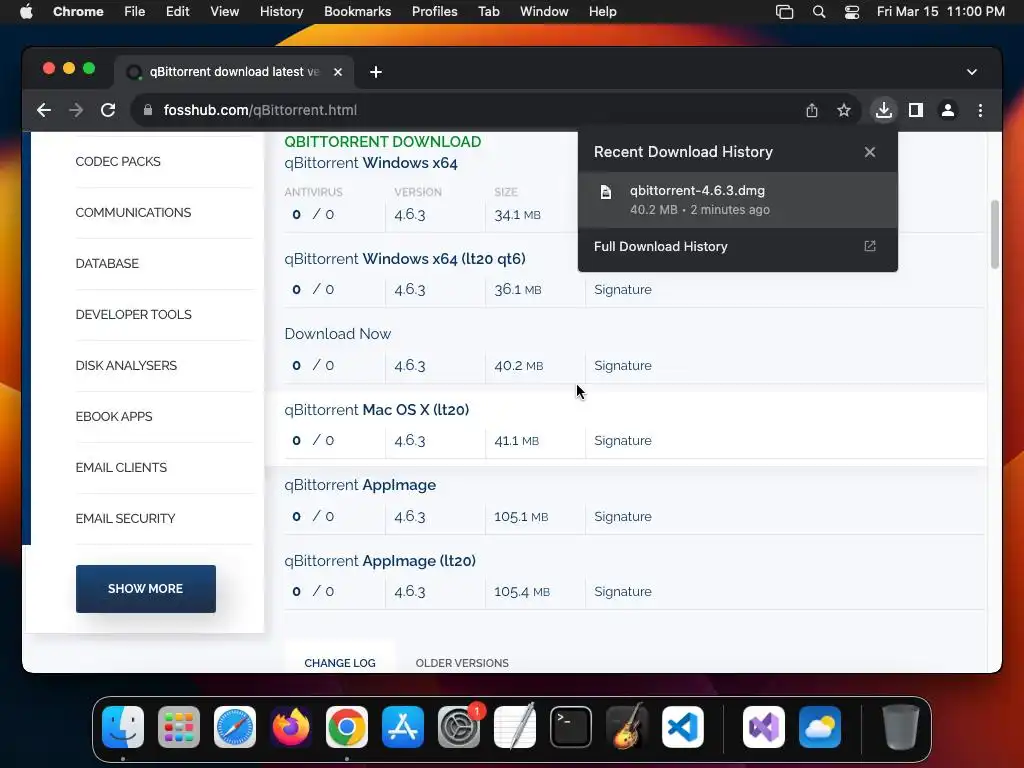Switch to Chrome in the Dock
Screen dimensions: 1024x768
[347, 727]
